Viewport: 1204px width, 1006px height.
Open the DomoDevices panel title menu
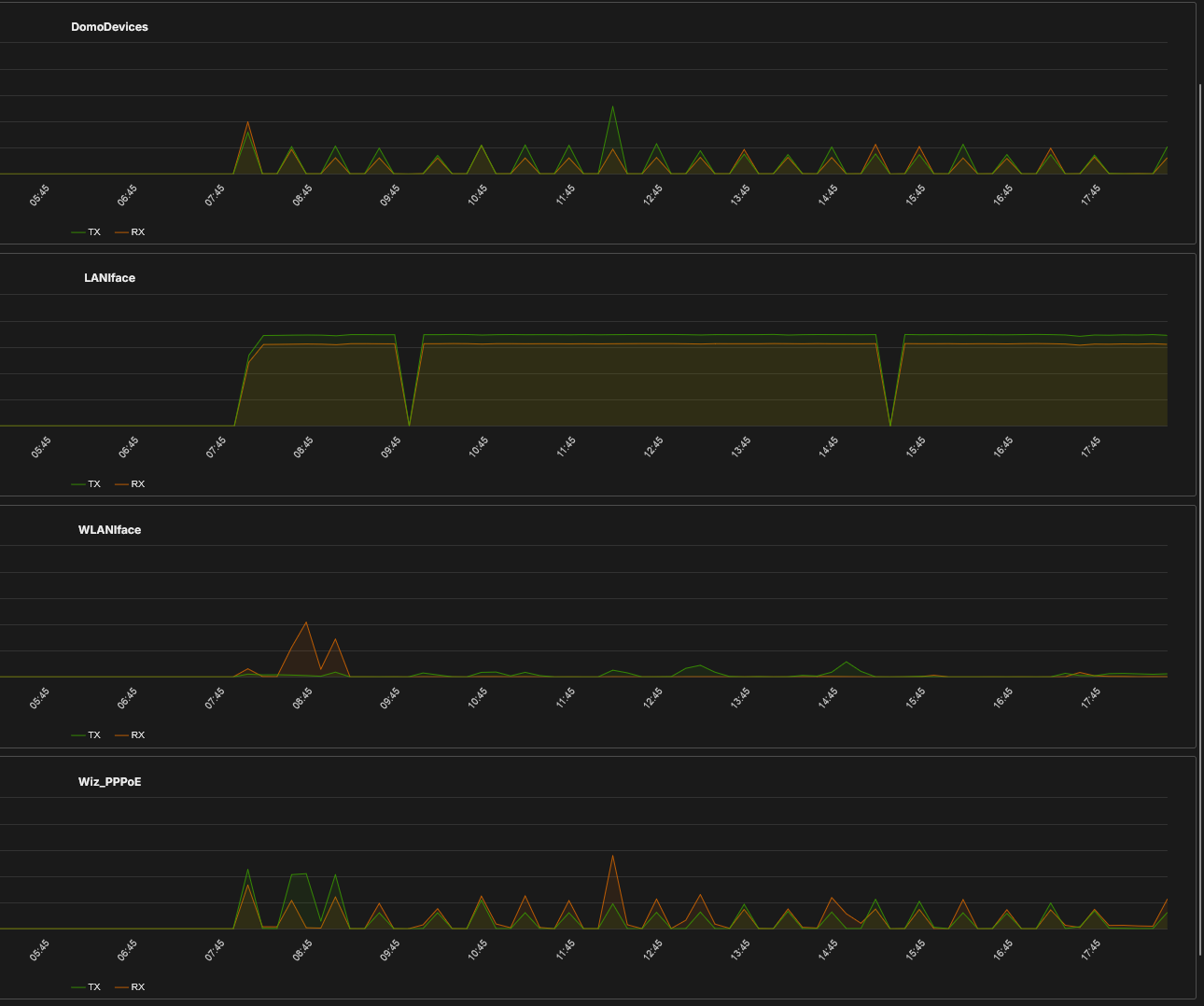(109, 27)
